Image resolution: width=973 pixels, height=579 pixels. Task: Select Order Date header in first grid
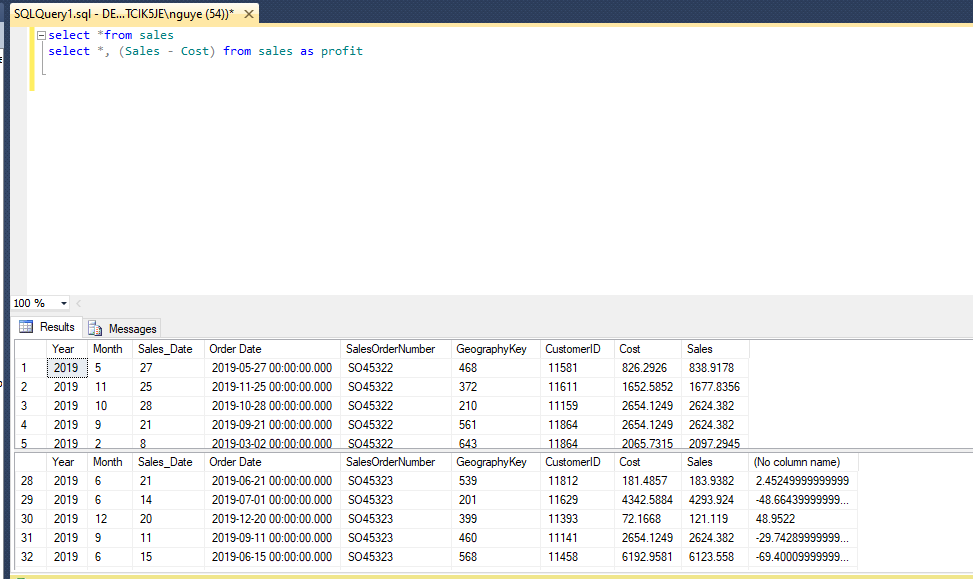pos(272,349)
